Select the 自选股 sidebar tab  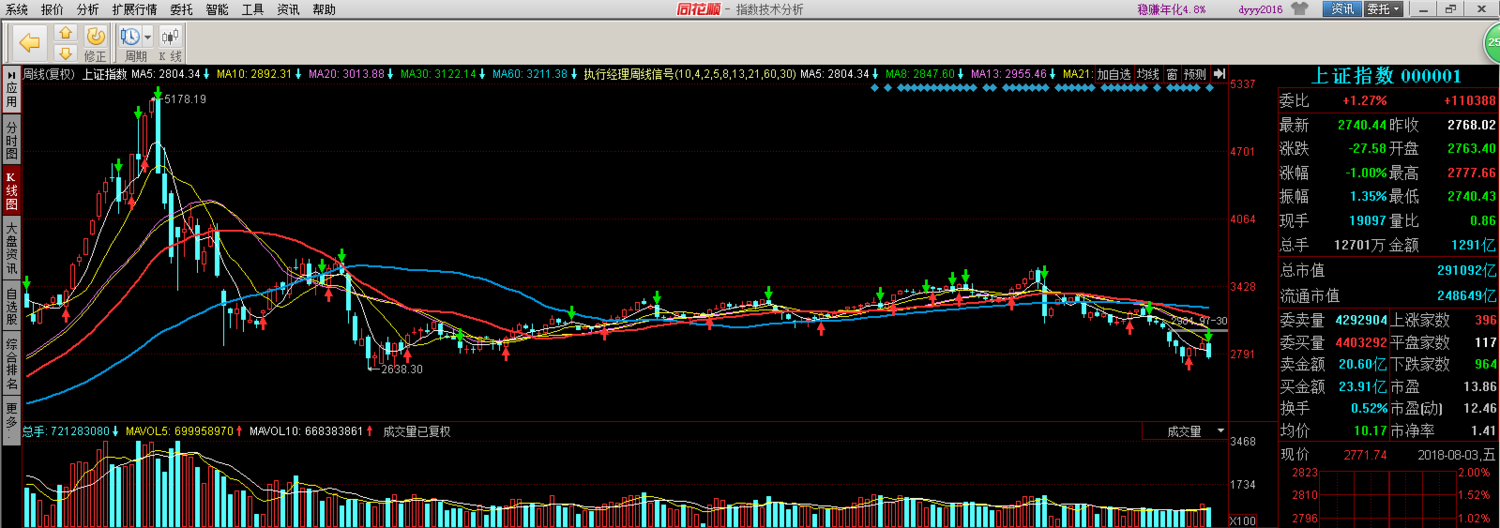[x=12, y=306]
